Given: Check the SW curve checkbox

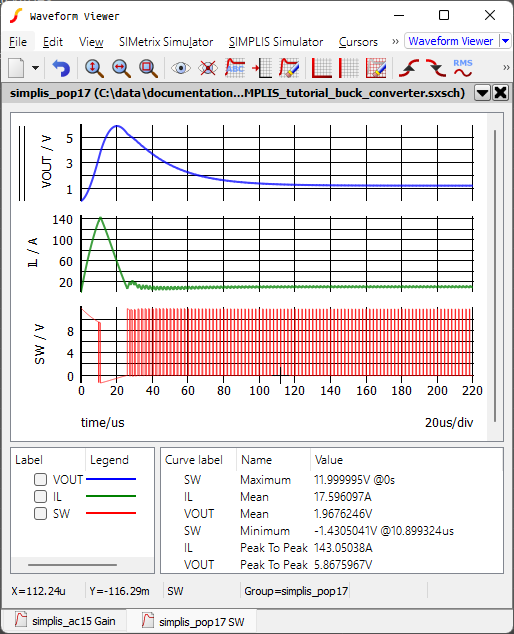Looking at the screenshot, I should click(40, 514).
